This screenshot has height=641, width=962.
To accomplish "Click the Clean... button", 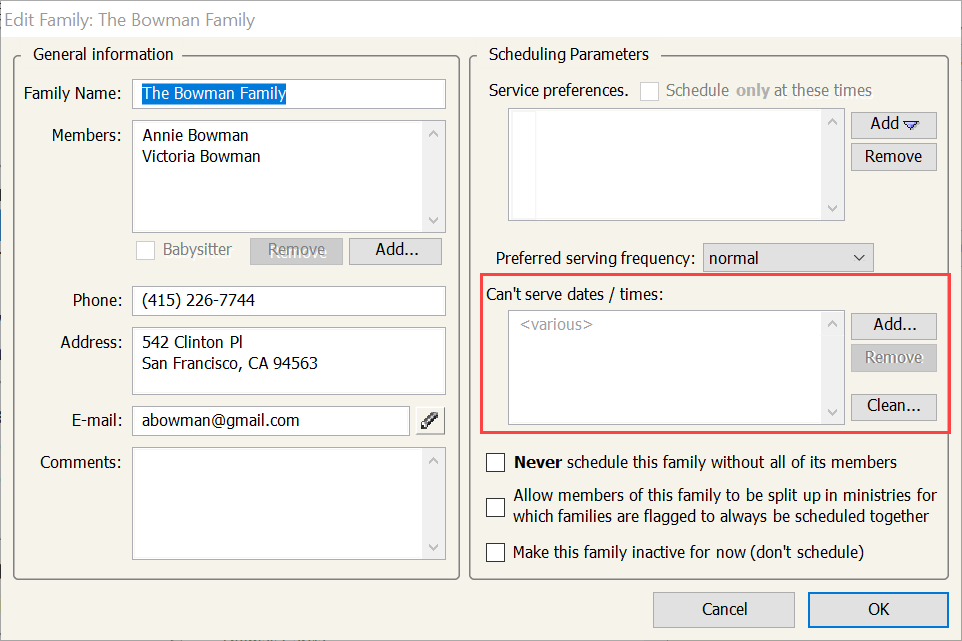I will coord(893,406).
